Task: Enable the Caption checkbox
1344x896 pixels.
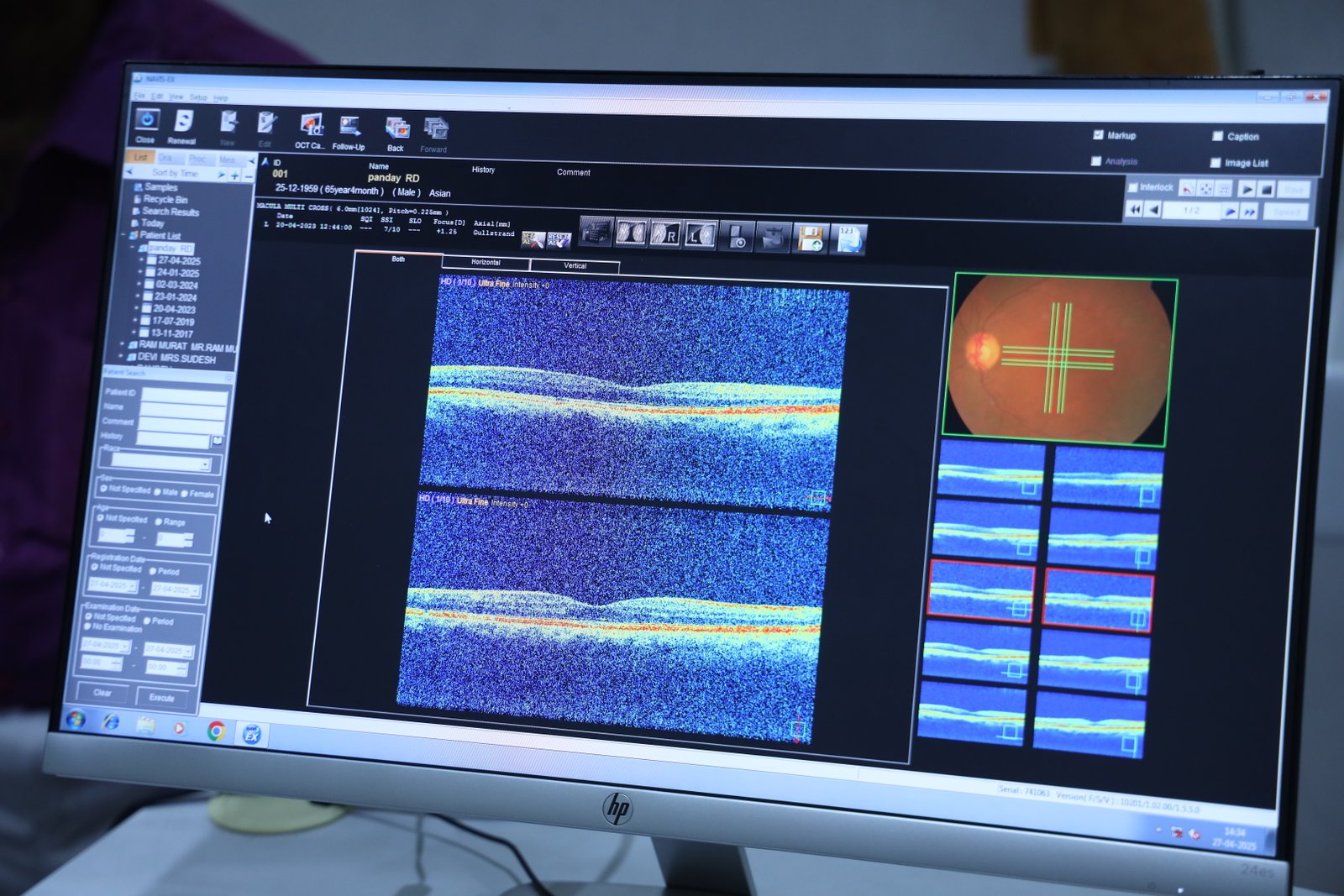Action: [x=1217, y=136]
